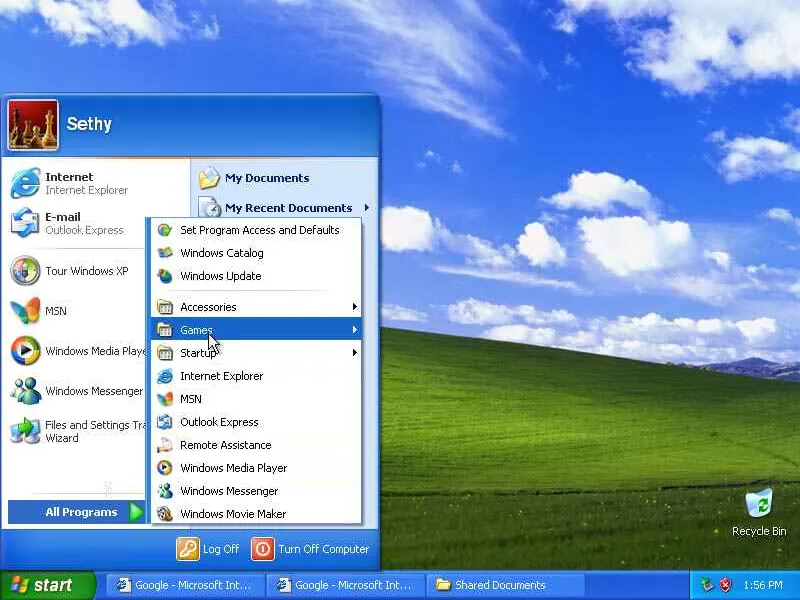This screenshot has width=800, height=600.
Task: Click the Tour Windows XP label text
Action: pyautogui.click(x=87, y=271)
